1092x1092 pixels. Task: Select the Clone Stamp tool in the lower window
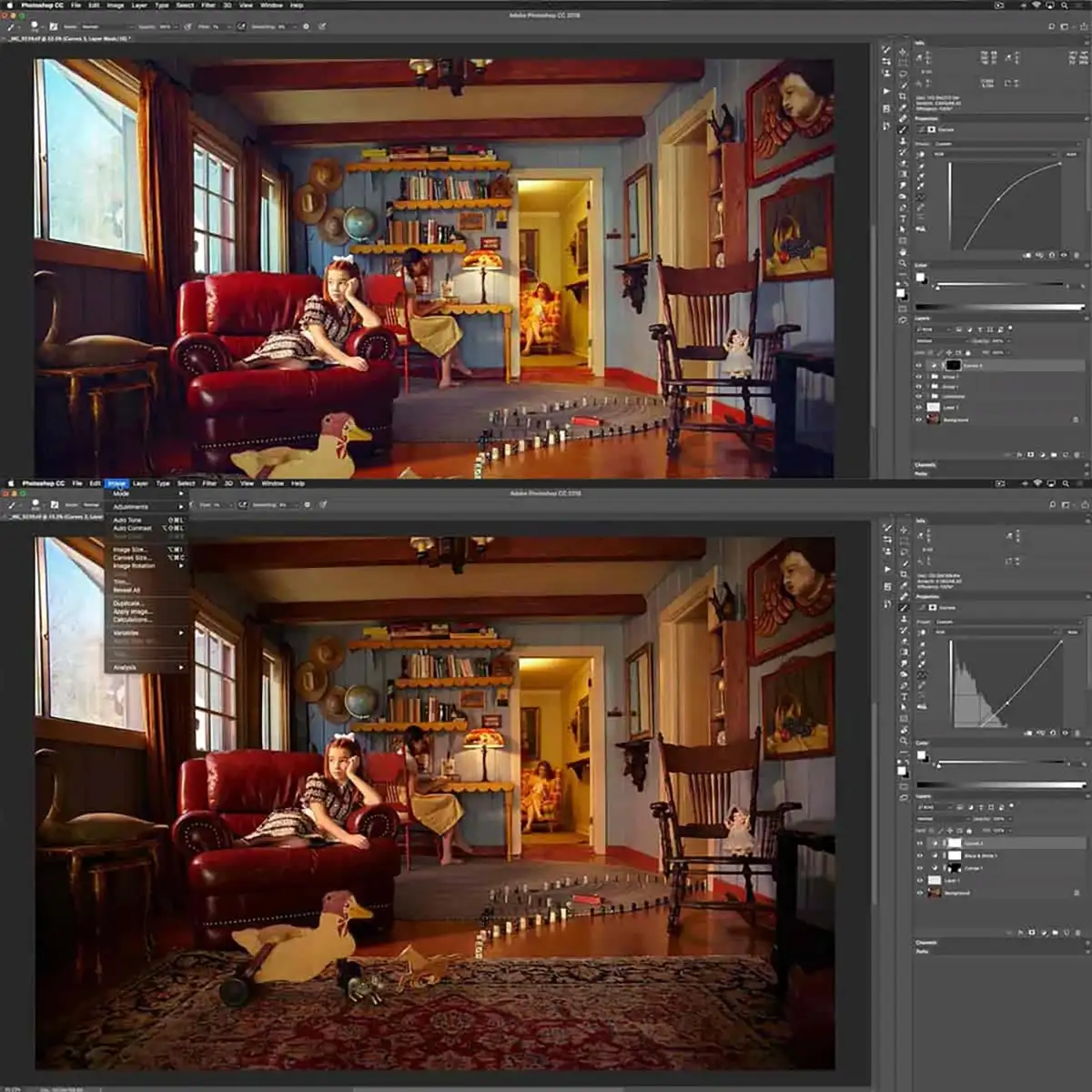[x=903, y=619]
